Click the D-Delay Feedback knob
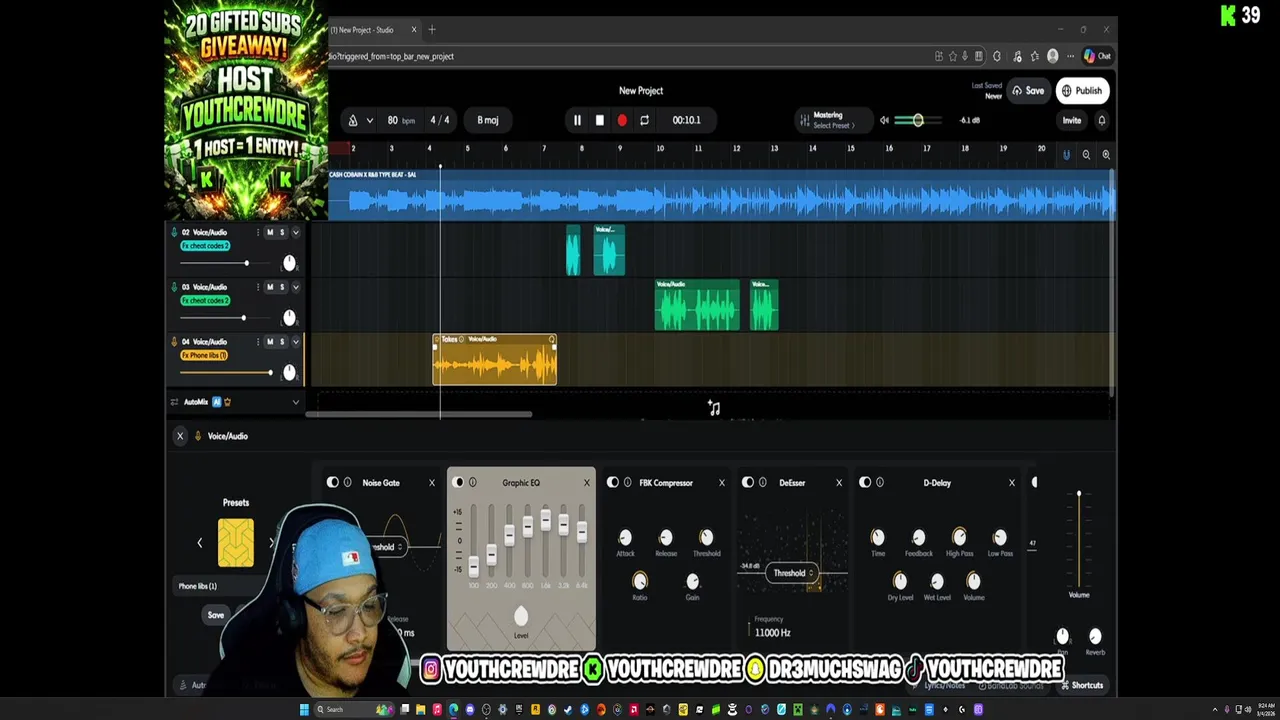This screenshot has width=1280, height=720. (x=919, y=538)
